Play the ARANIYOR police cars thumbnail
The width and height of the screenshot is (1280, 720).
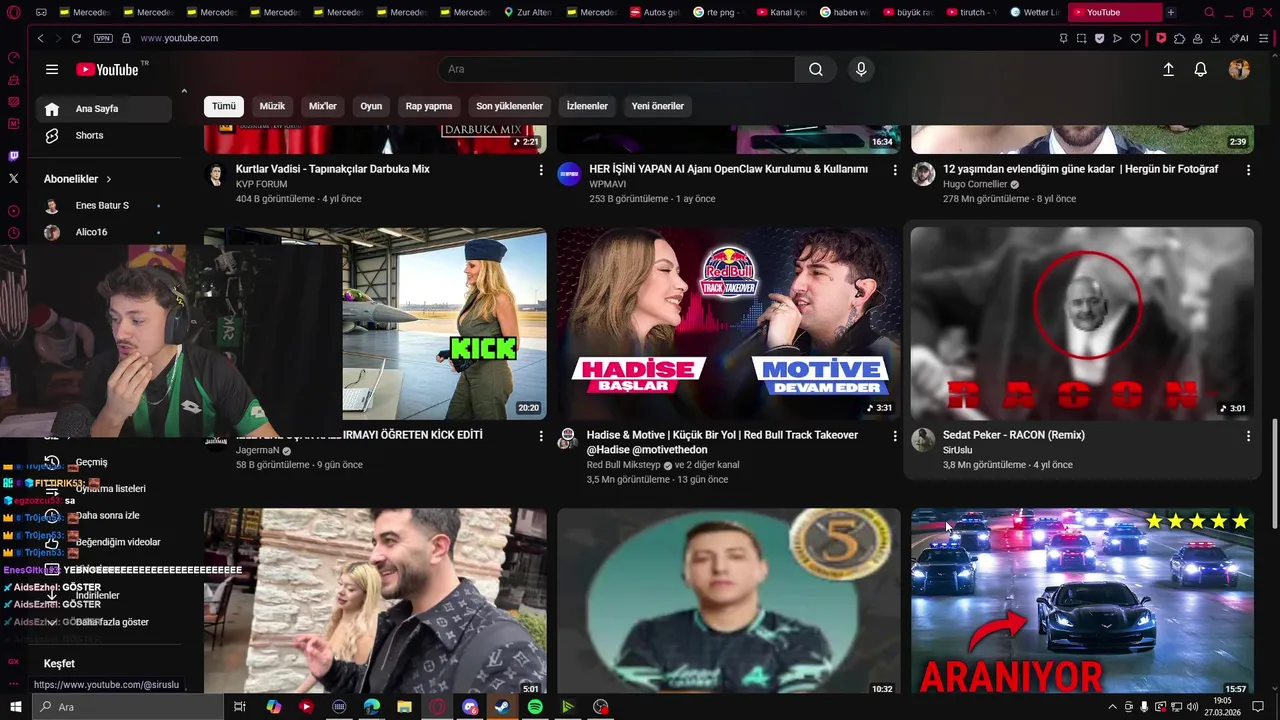tap(1082, 601)
